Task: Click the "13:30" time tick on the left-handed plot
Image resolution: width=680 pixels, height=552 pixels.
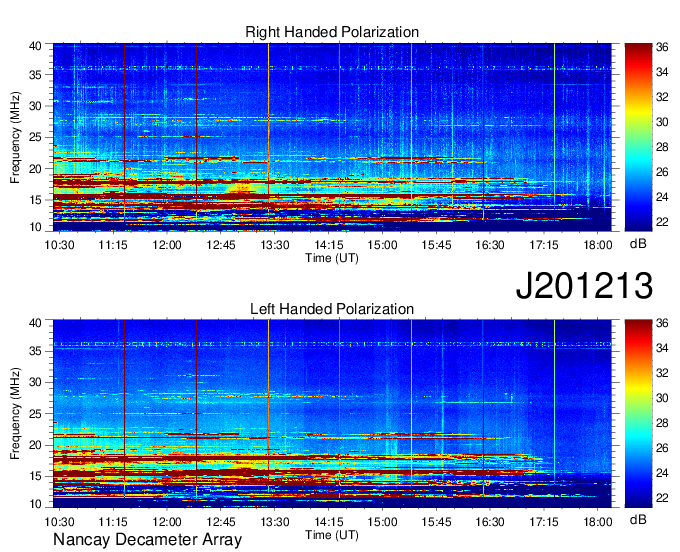Action: tap(275, 522)
